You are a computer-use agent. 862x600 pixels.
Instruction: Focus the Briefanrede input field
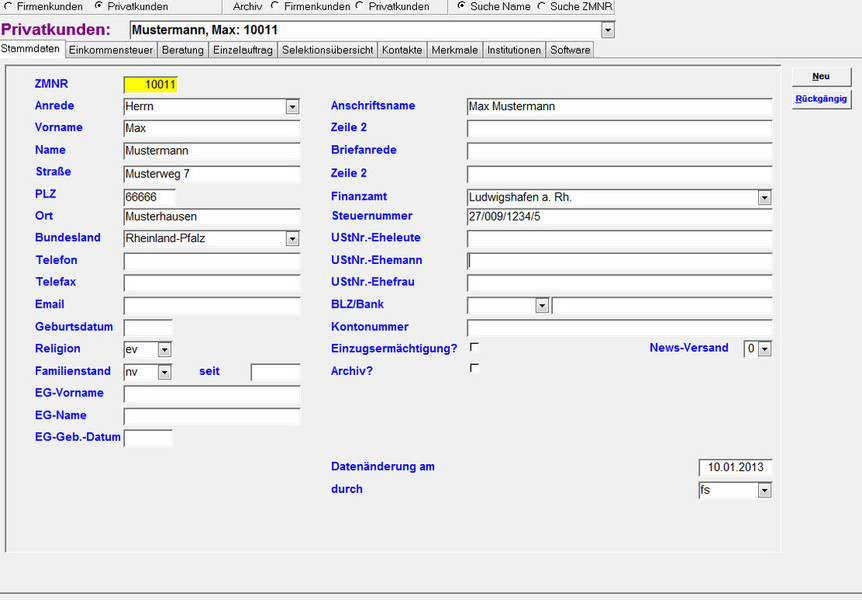(620, 151)
